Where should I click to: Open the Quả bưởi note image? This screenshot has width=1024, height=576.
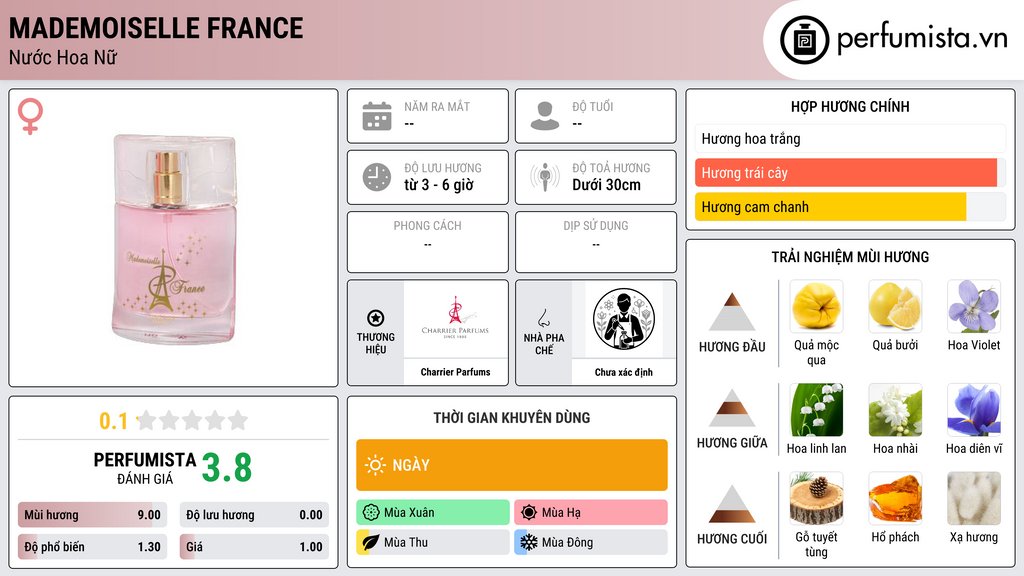pos(895,306)
